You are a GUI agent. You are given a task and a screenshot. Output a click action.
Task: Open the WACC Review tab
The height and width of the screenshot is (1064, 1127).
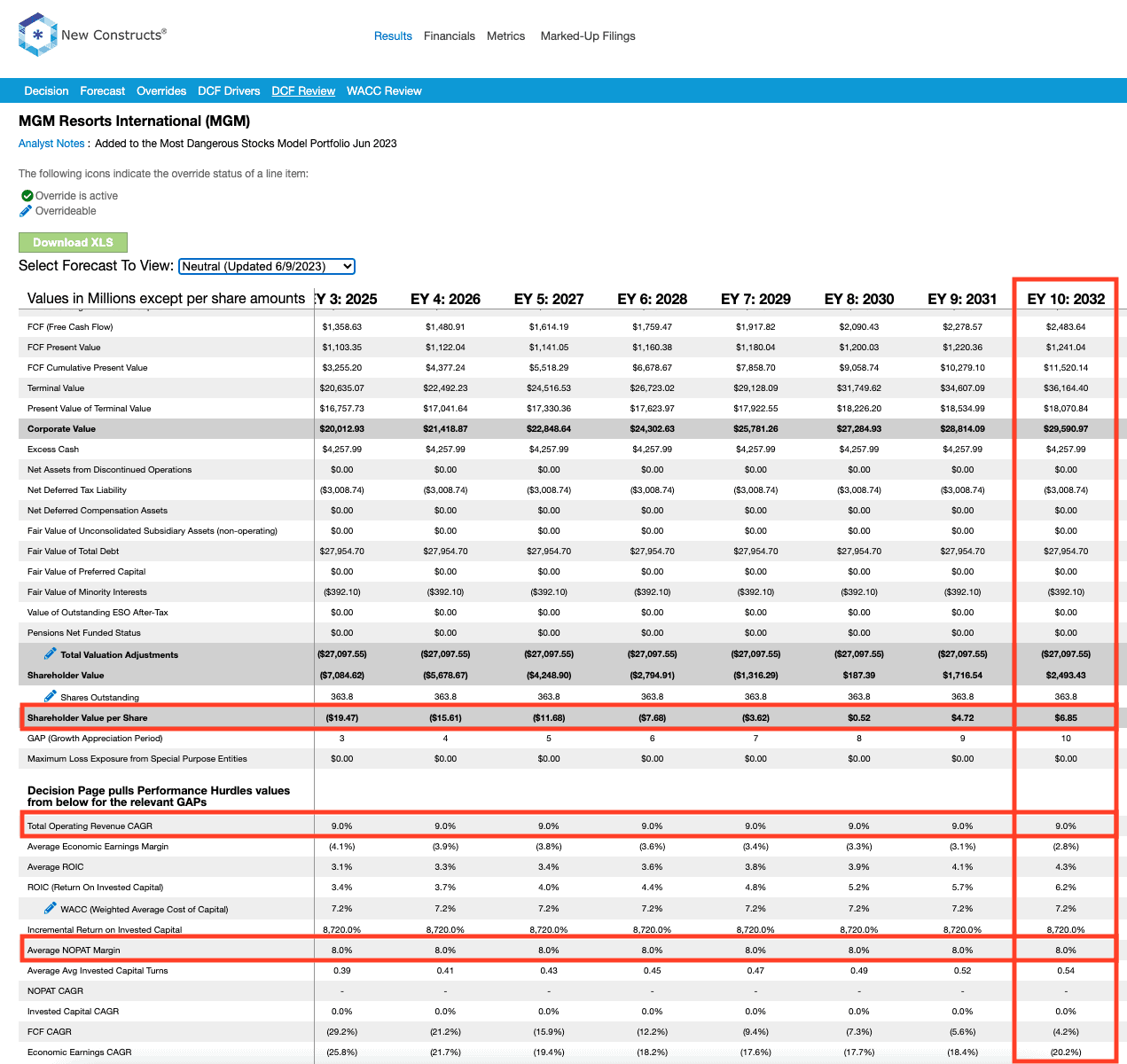(384, 91)
